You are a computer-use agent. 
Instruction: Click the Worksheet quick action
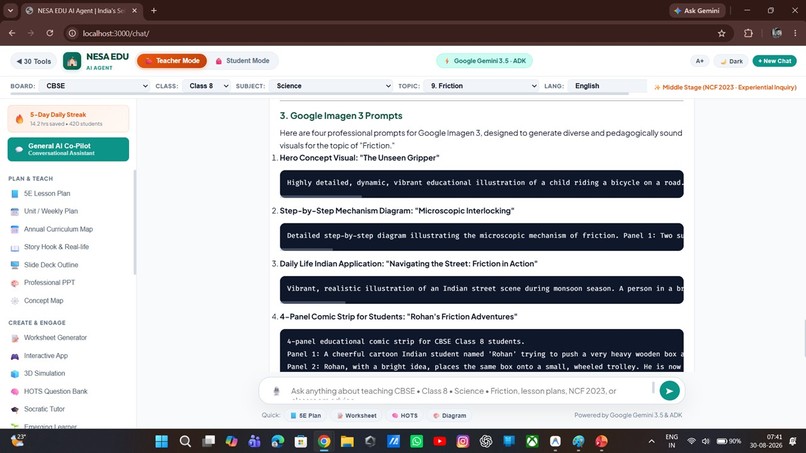click(357, 415)
